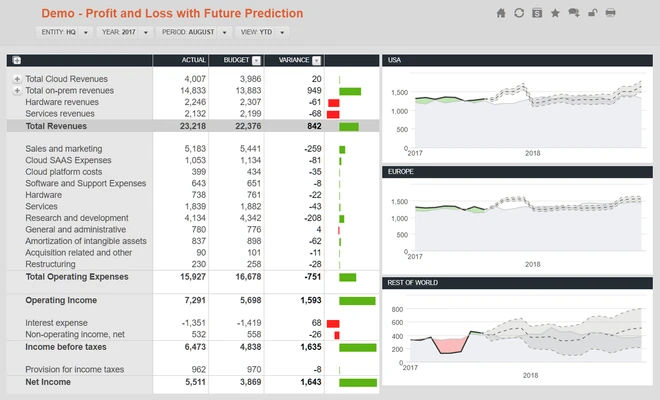
Task: Click the Net Income variance green bar
Action: click(x=358, y=382)
